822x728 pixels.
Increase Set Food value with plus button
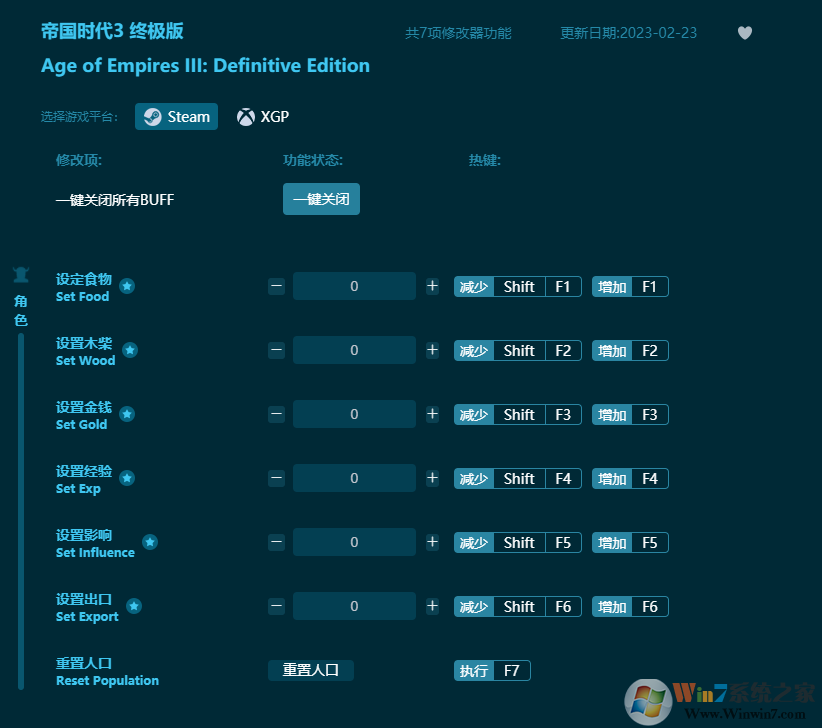click(x=432, y=286)
